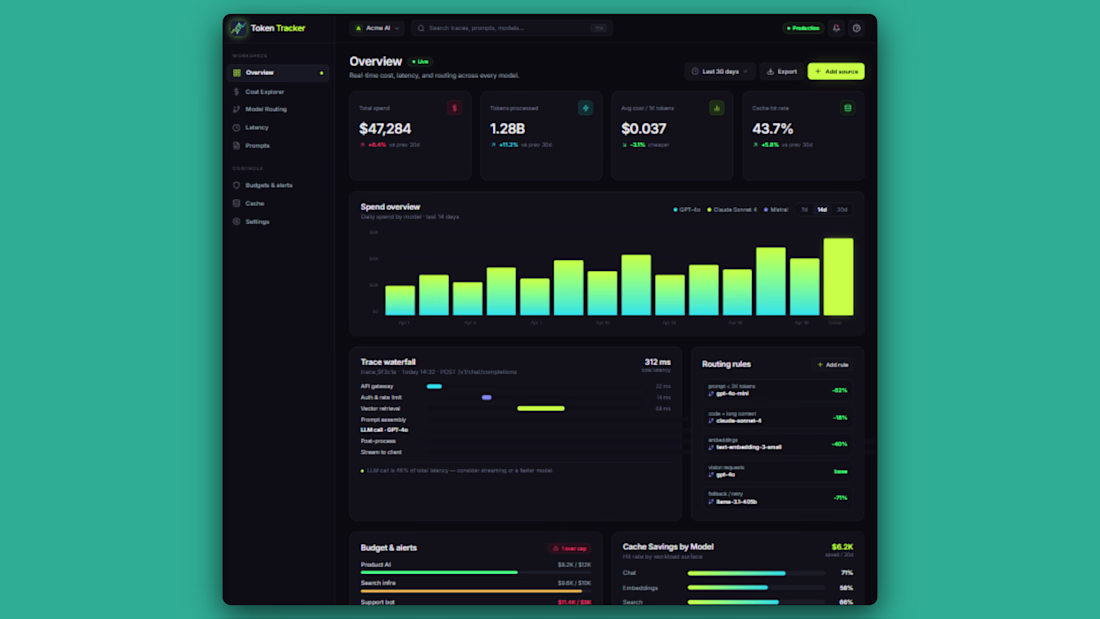This screenshot has height=619, width=1100.
Task: Focus the search traces, prompts, models field
Action: (x=512, y=28)
